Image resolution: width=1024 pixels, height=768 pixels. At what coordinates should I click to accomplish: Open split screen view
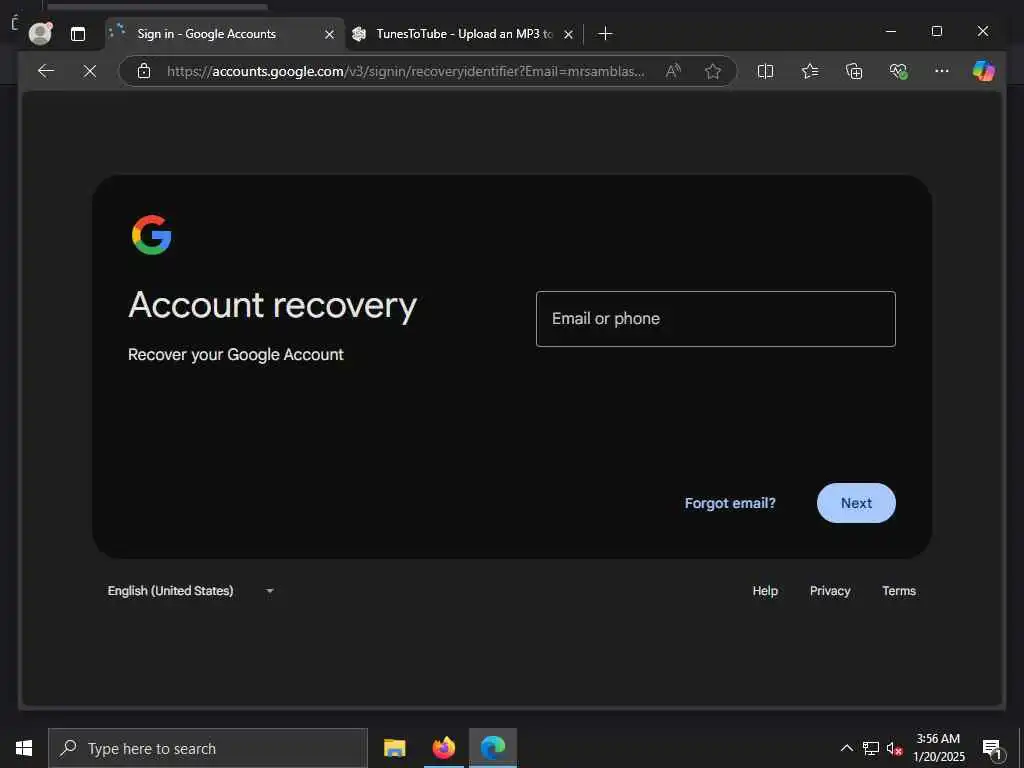pyautogui.click(x=765, y=71)
